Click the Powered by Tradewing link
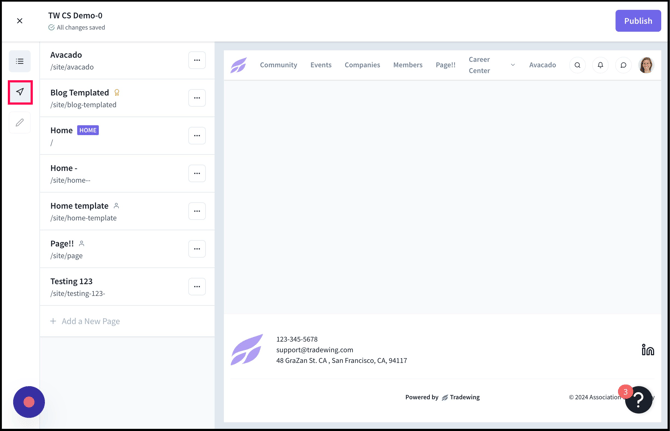Viewport: 670px width, 431px height. tap(442, 397)
